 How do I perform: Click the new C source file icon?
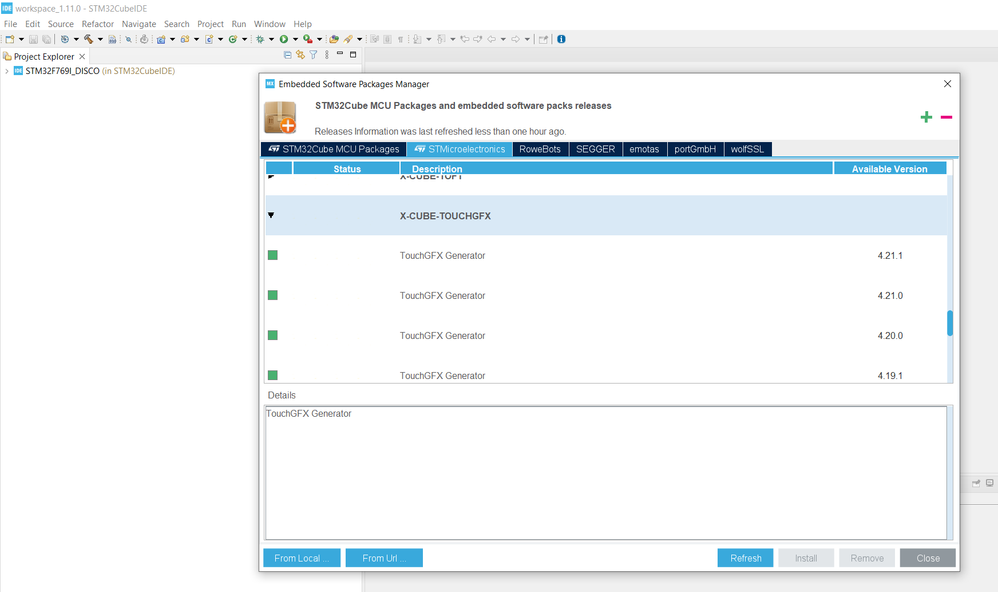pyautogui.click(x=209, y=39)
